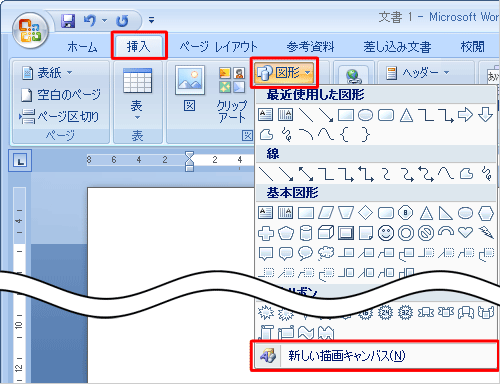Insert a ページ区切り page break
The height and width of the screenshot is (384, 500).
pos(59,117)
